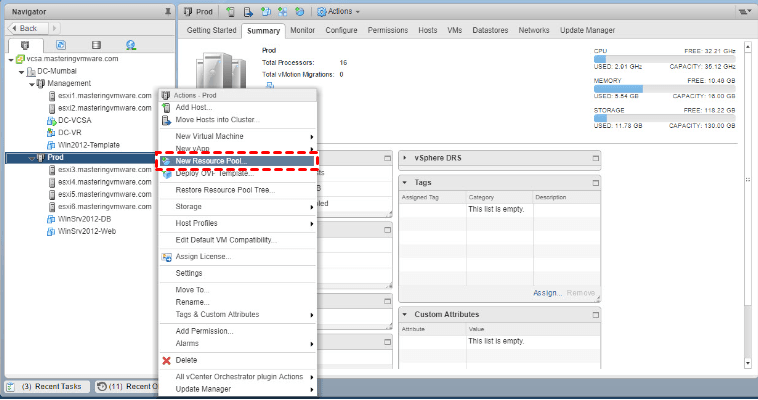Collapse the vcsa.masteringvmware.com tree node
The width and height of the screenshot is (758, 400).
(11, 59)
